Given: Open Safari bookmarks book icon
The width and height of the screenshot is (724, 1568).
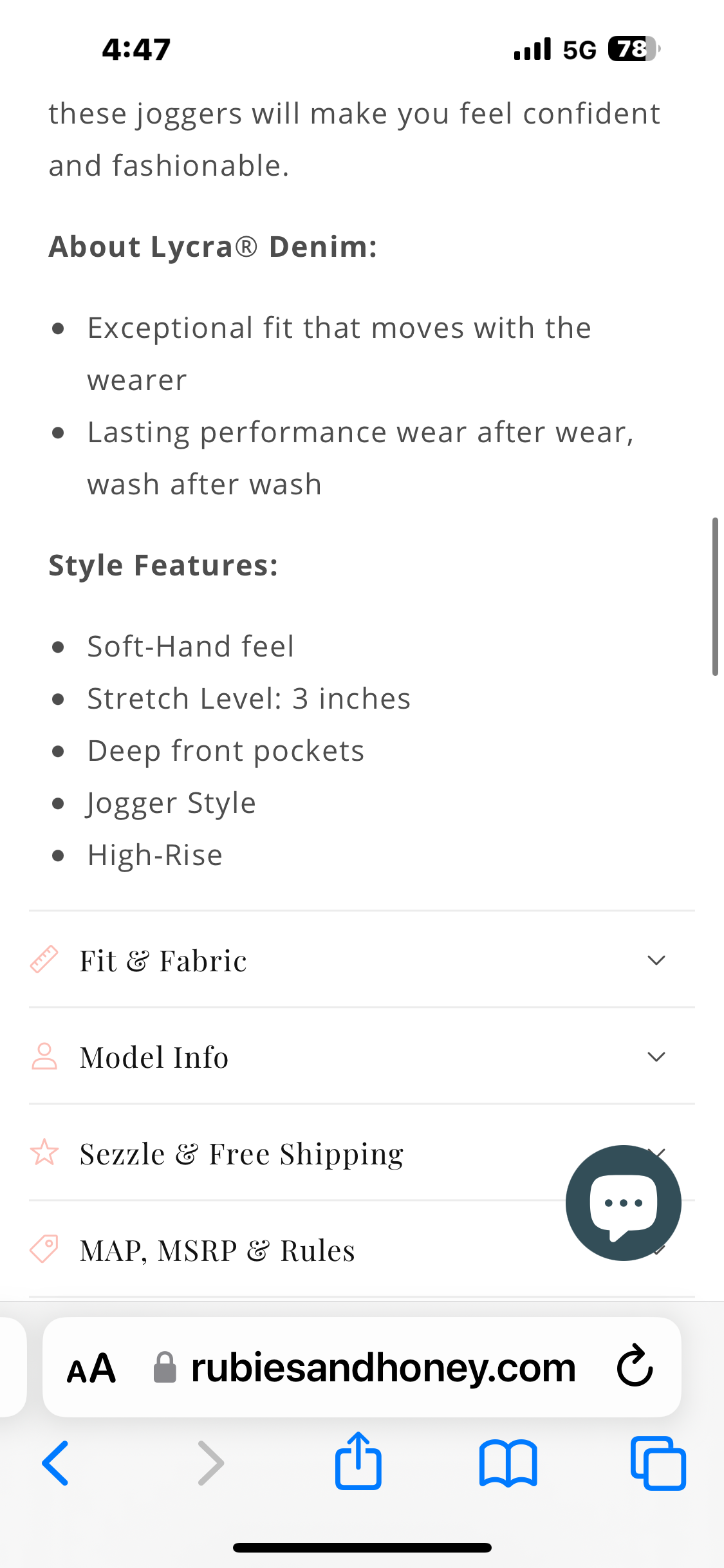Looking at the screenshot, I should 508,1462.
